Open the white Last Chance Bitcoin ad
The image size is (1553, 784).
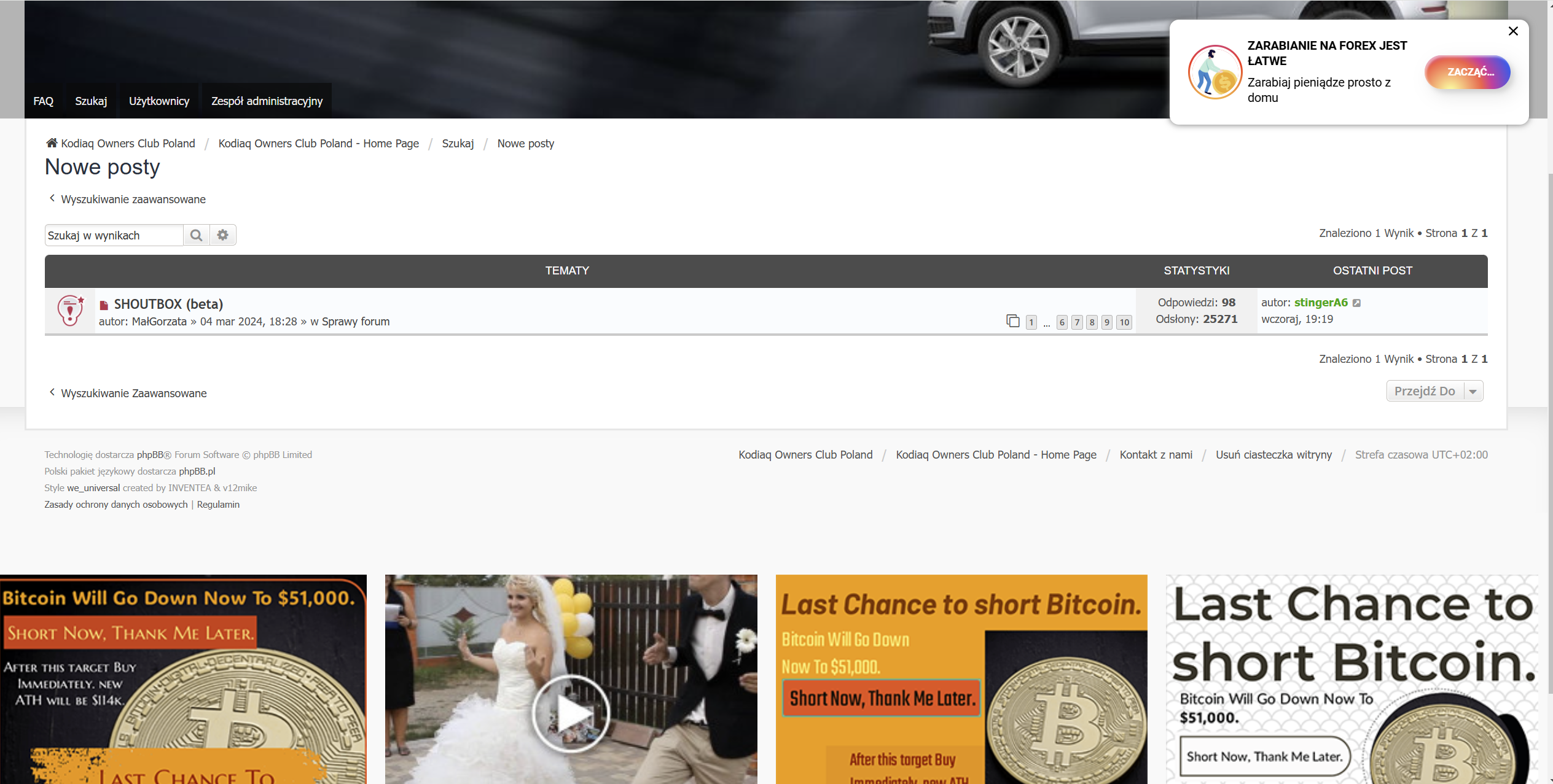coord(1352,680)
